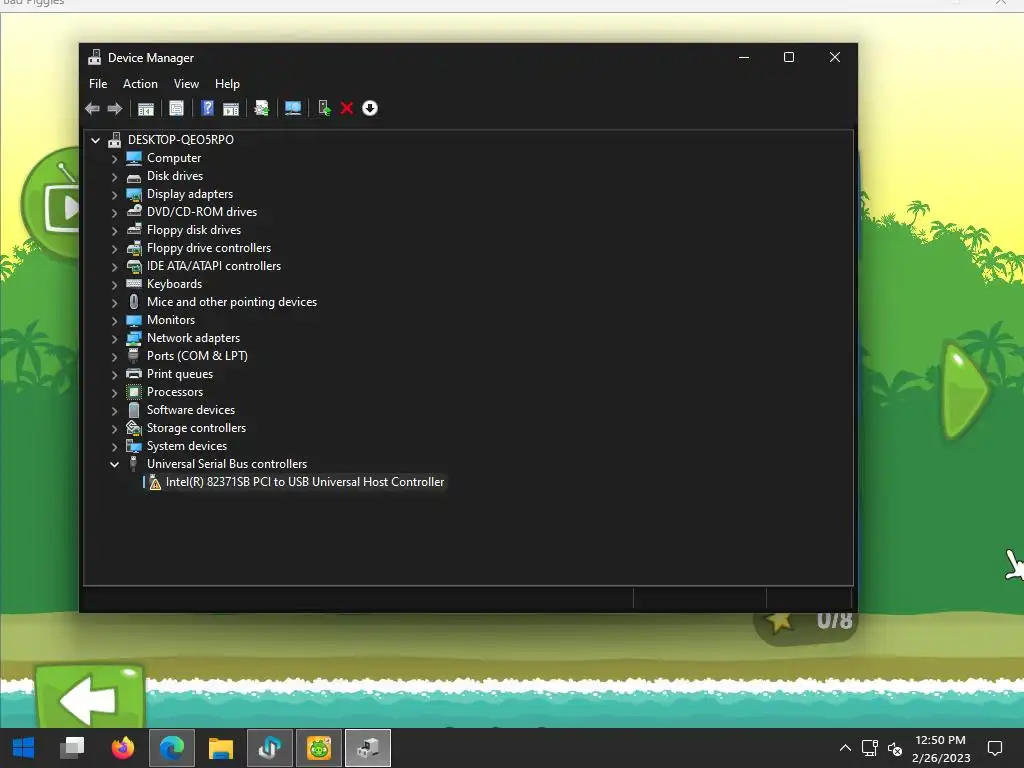The image size is (1024, 768).
Task: Open the View menu
Action: click(186, 84)
